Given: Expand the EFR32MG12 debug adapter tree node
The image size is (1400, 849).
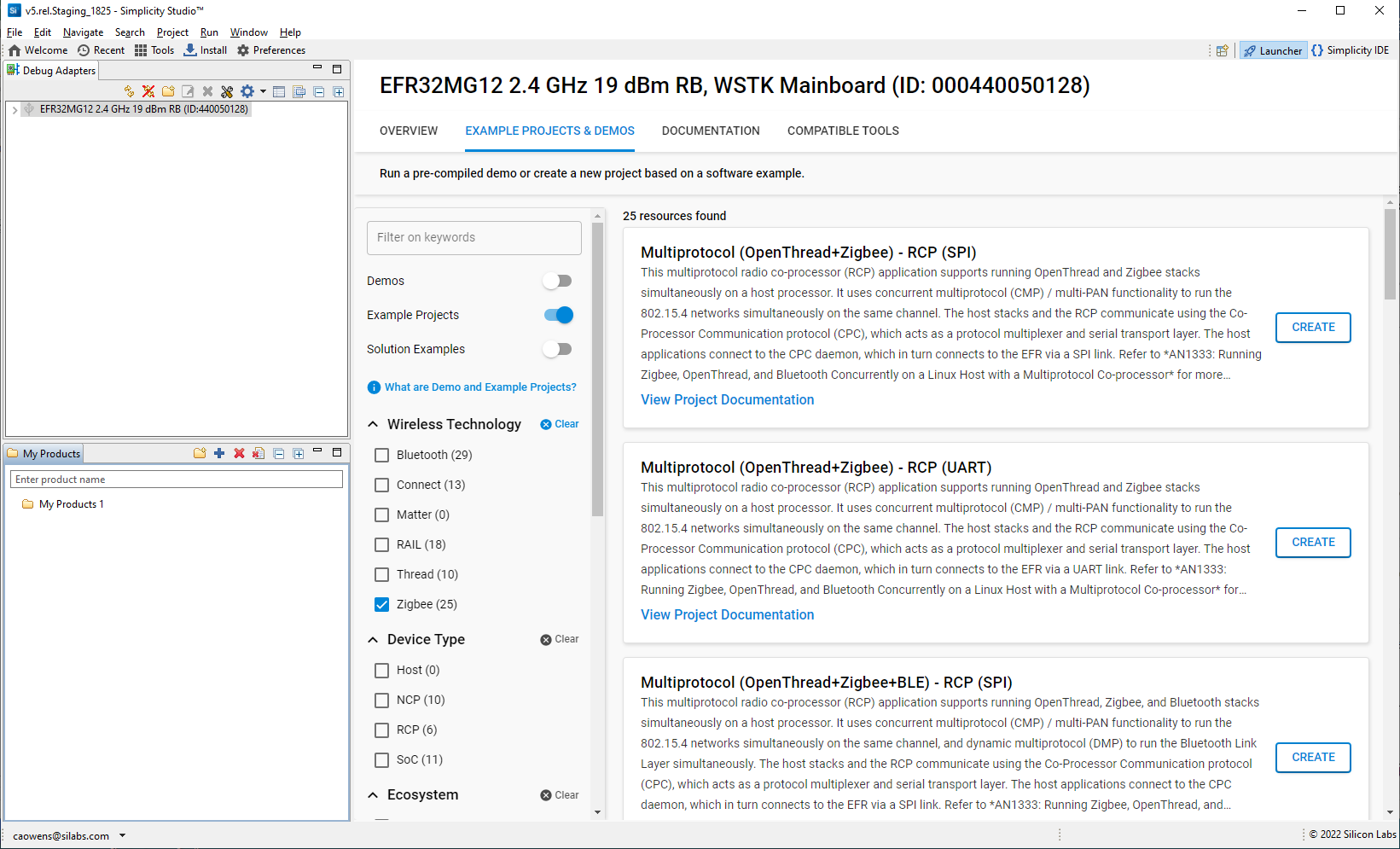Looking at the screenshot, I should 15,110.
